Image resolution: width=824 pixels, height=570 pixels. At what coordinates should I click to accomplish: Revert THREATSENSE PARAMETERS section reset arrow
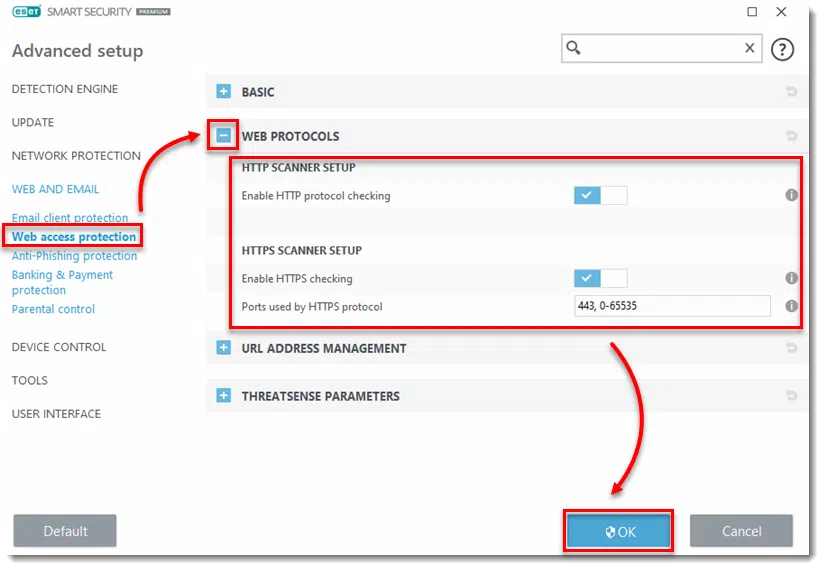click(x=791, y=395)
